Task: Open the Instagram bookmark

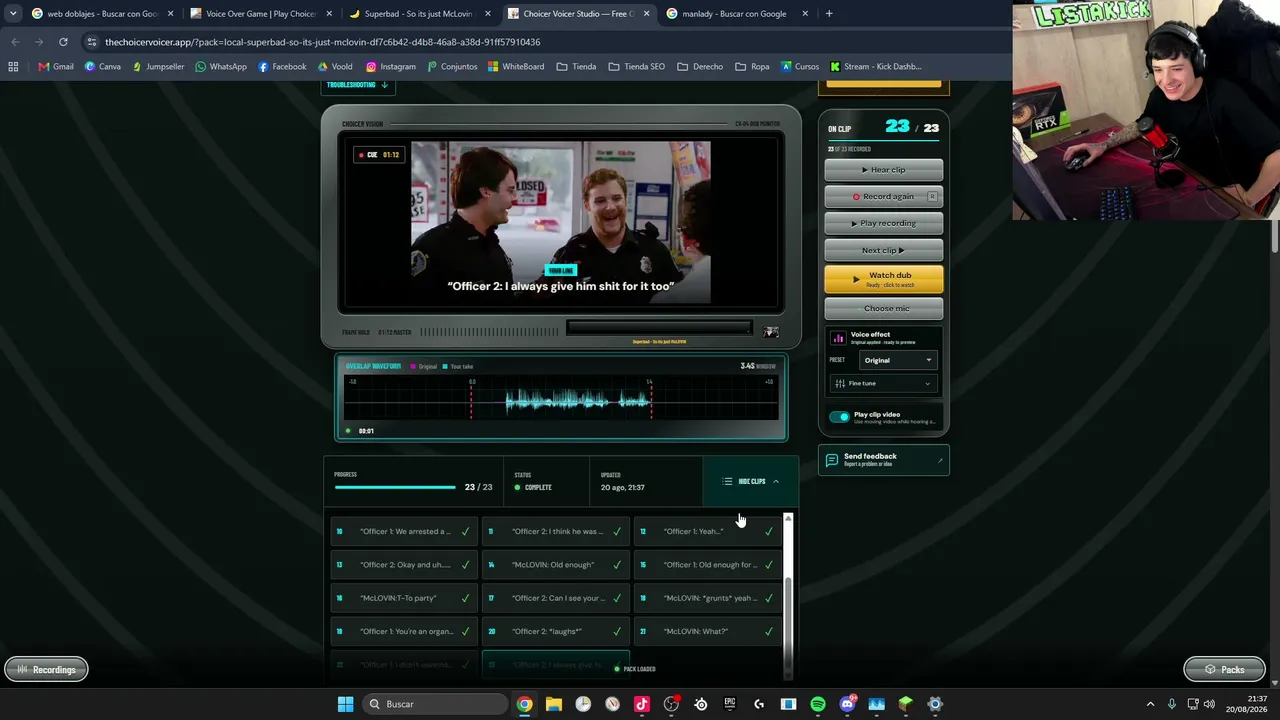Action: [x=391, y=67]
